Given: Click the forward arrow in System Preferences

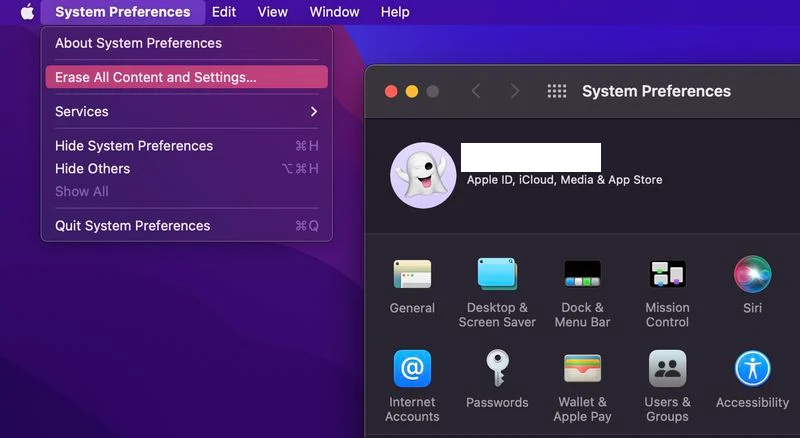Looking at the screenshot, I should click(x=515, y=91).
